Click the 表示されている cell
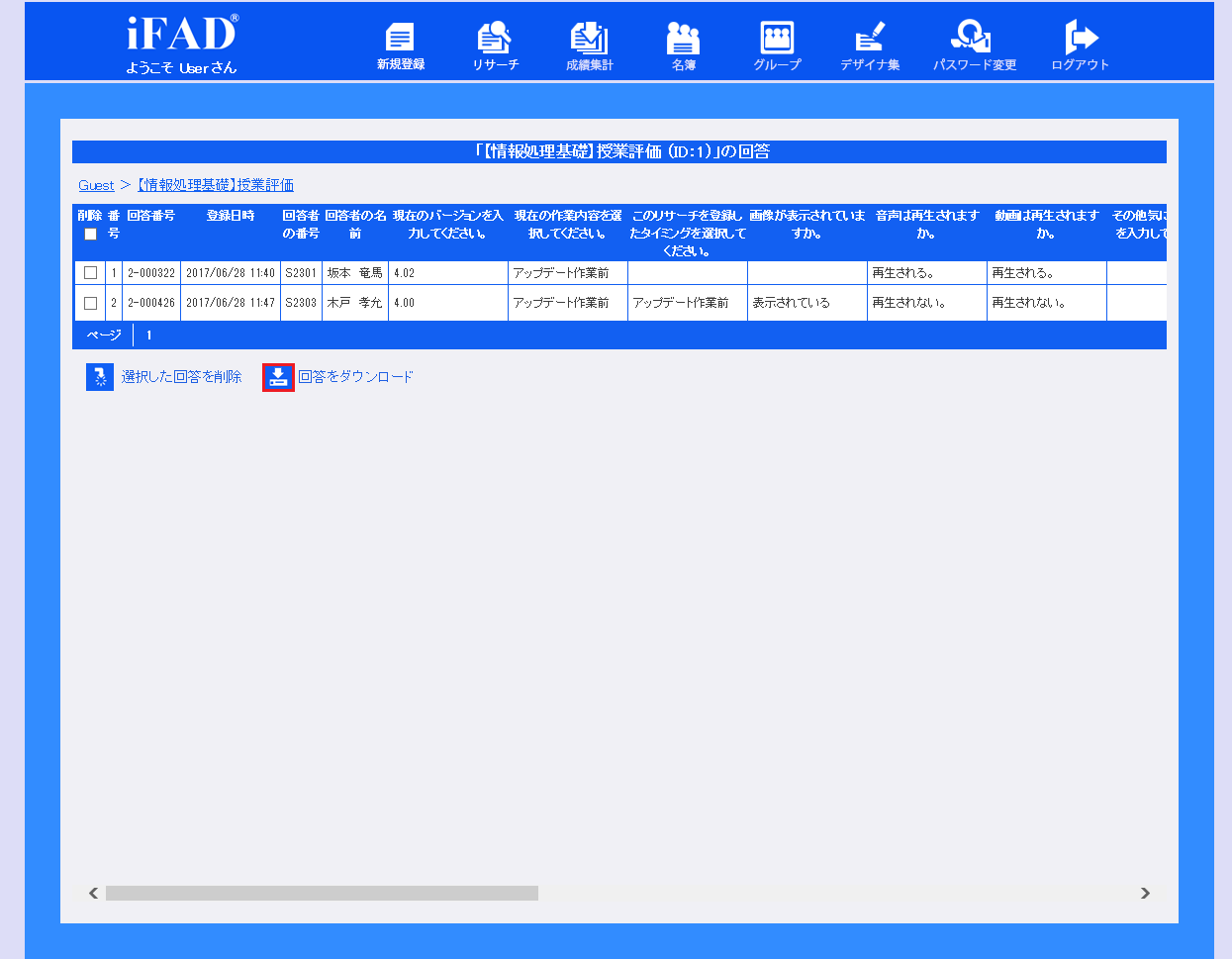 coord(807,303)
